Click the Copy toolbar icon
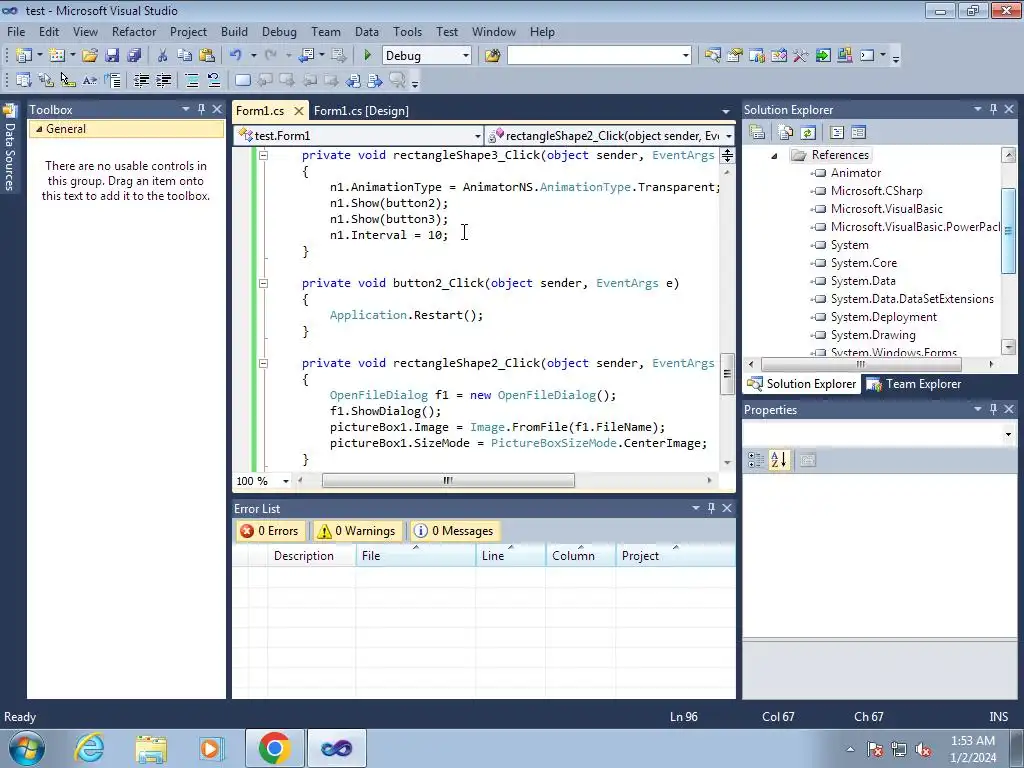This screenshot has width=1024, height=768. tap(185, 56)
